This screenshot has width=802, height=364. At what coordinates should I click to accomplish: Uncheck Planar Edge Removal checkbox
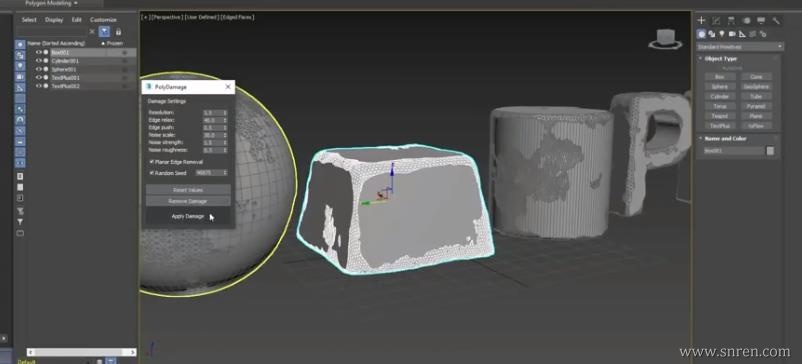(151, 162)
